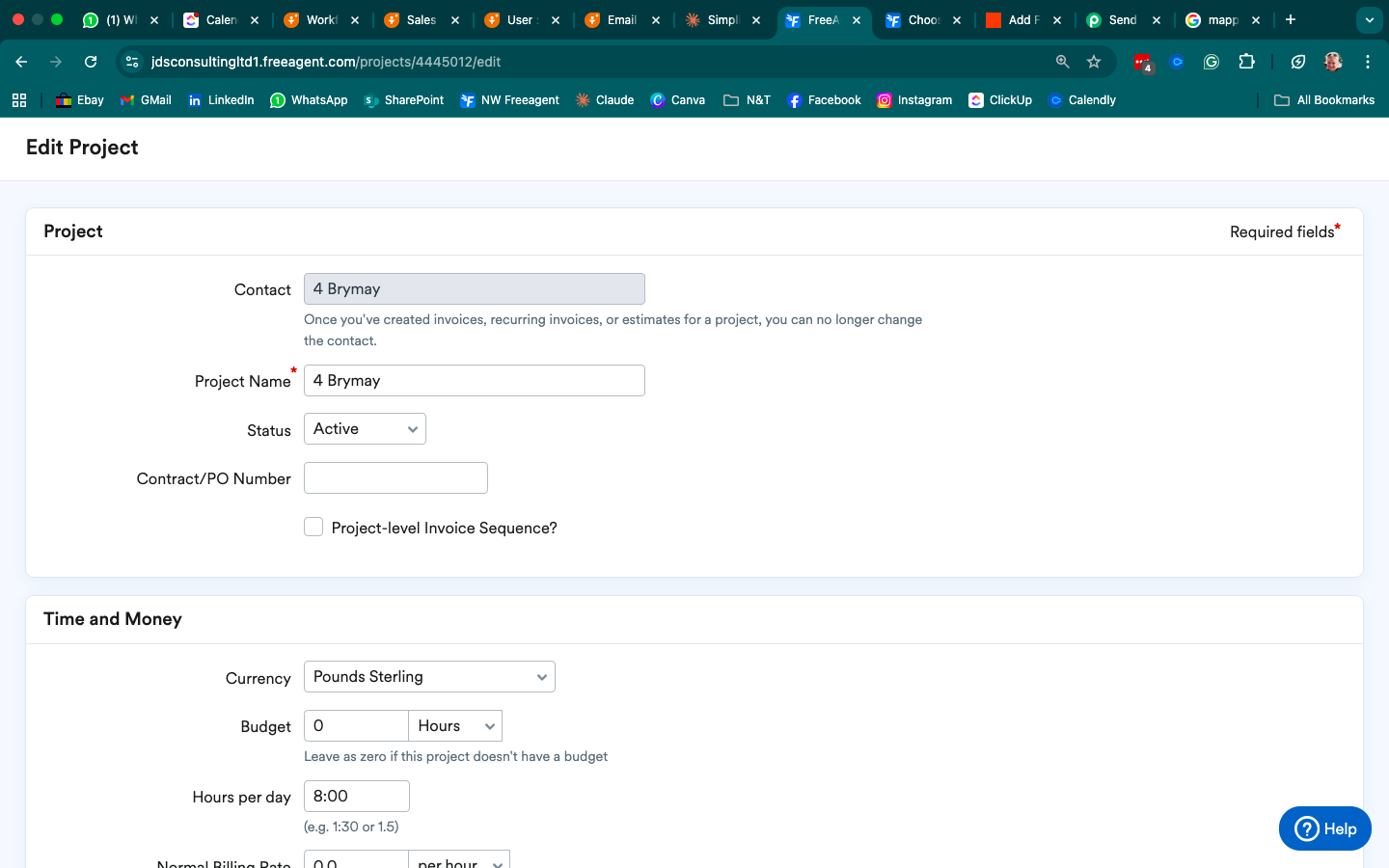
Task: Open the Chrome apps grid icon
Action: 19,100
